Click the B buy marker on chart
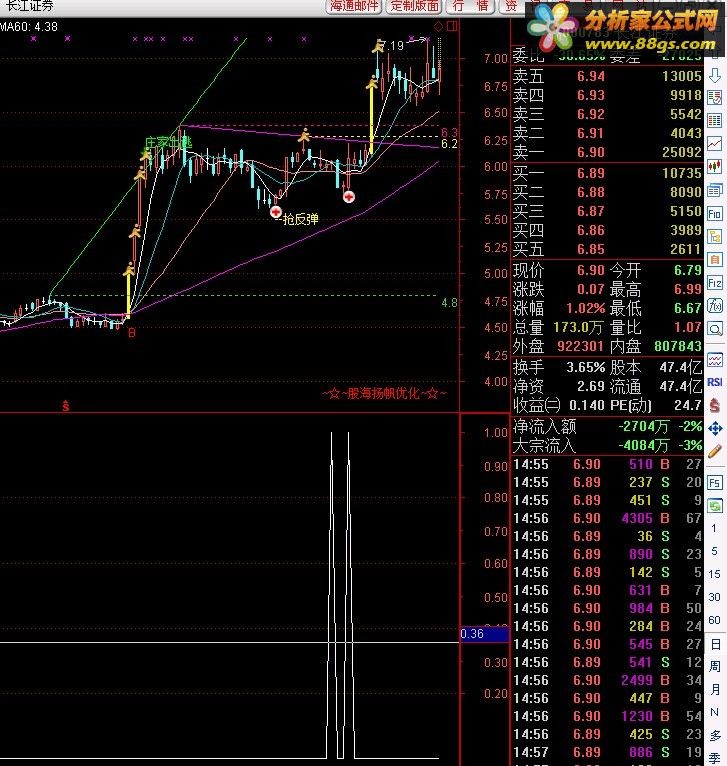The width and height of the screenshot is (727, 766). click(x=131, y=333)
